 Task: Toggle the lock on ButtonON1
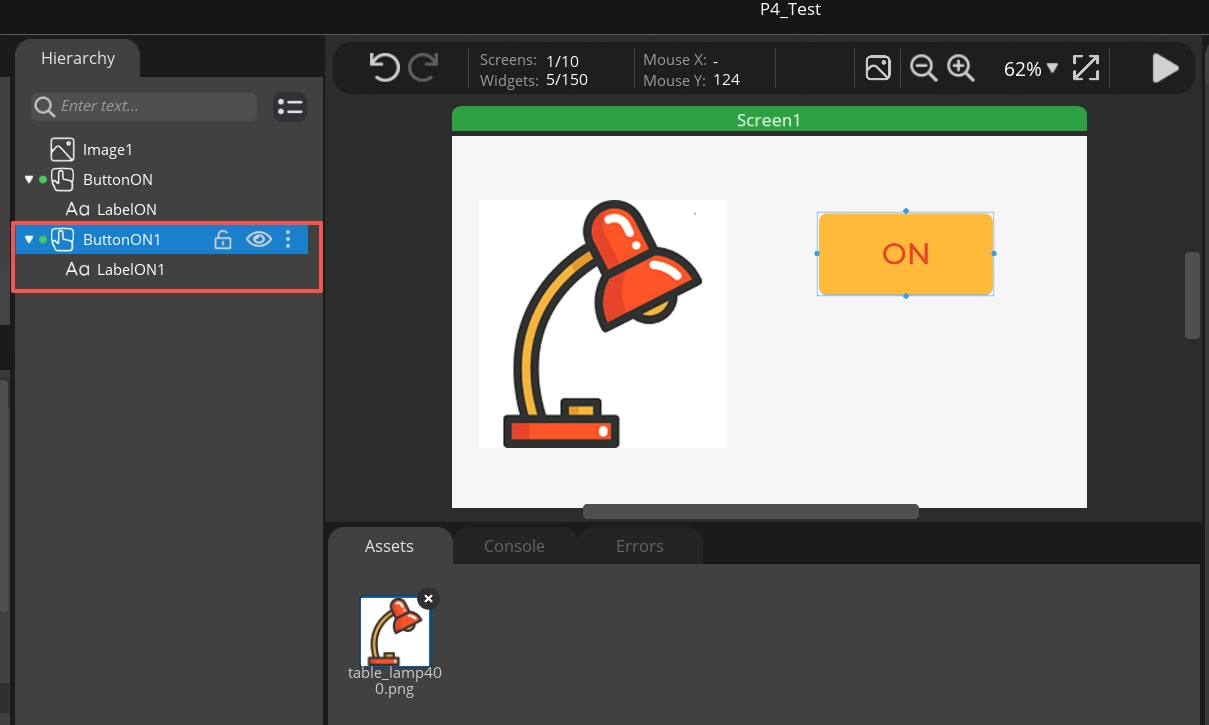point(223,239)
